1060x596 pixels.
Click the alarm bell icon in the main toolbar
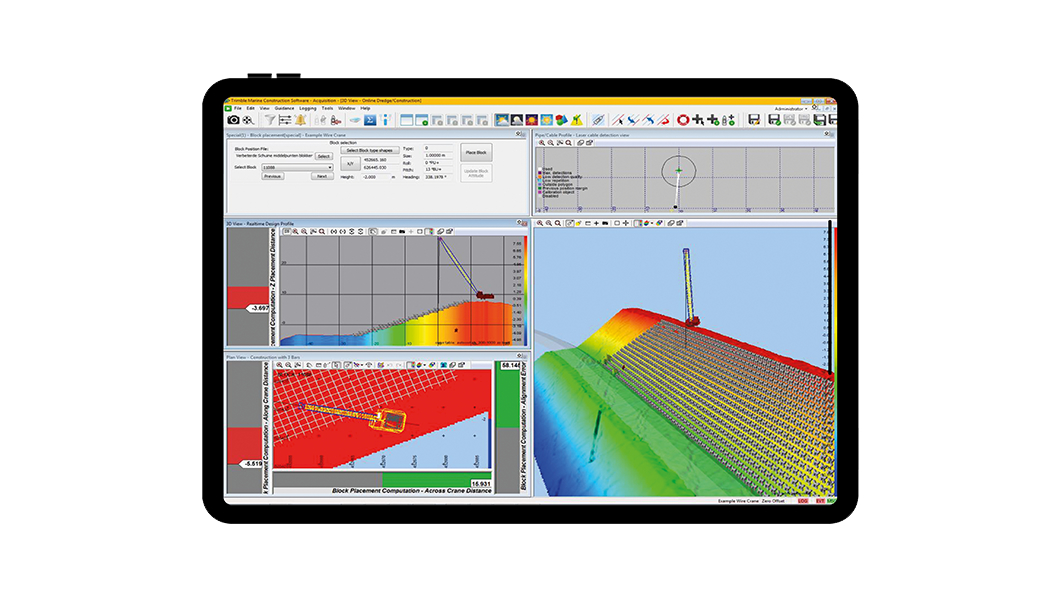pos(300,121)
